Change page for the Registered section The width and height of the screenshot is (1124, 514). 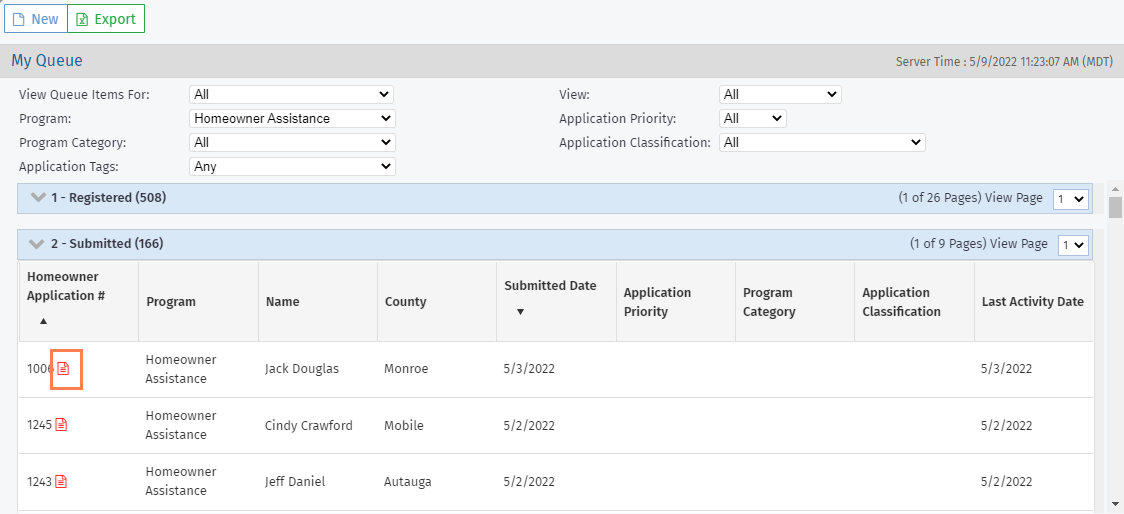click(x=1071, y=199)
